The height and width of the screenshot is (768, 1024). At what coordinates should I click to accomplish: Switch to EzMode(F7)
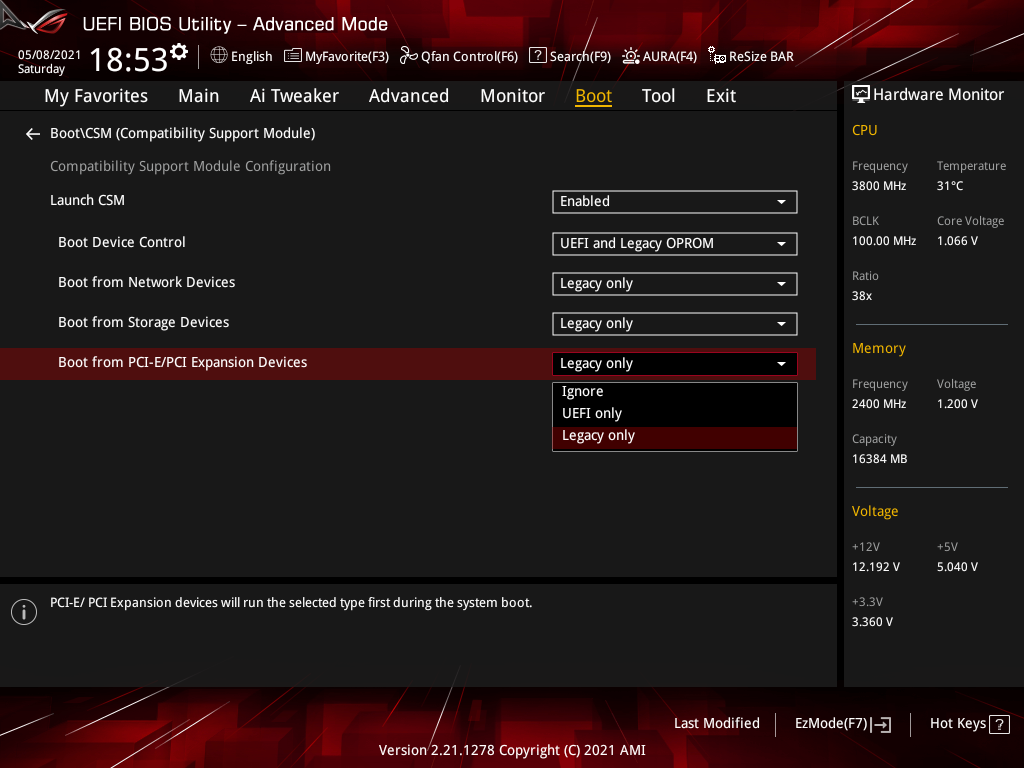point(843,724)
